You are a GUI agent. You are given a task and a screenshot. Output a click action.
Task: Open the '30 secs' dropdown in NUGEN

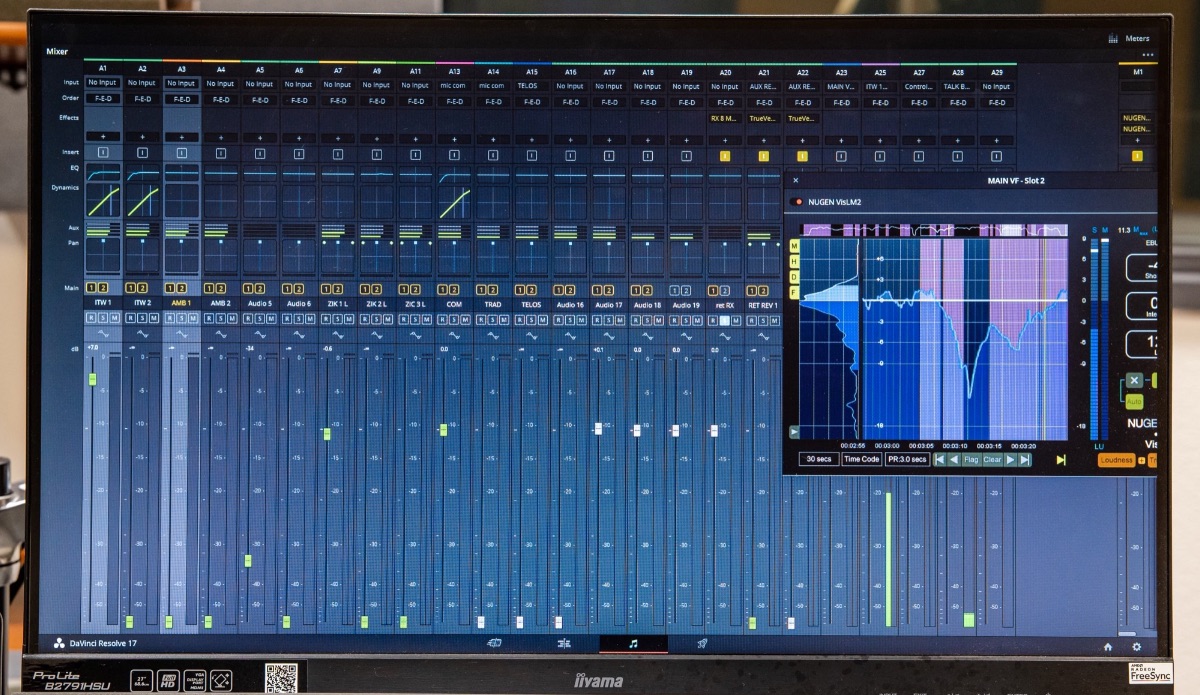[x=818, y=459]
